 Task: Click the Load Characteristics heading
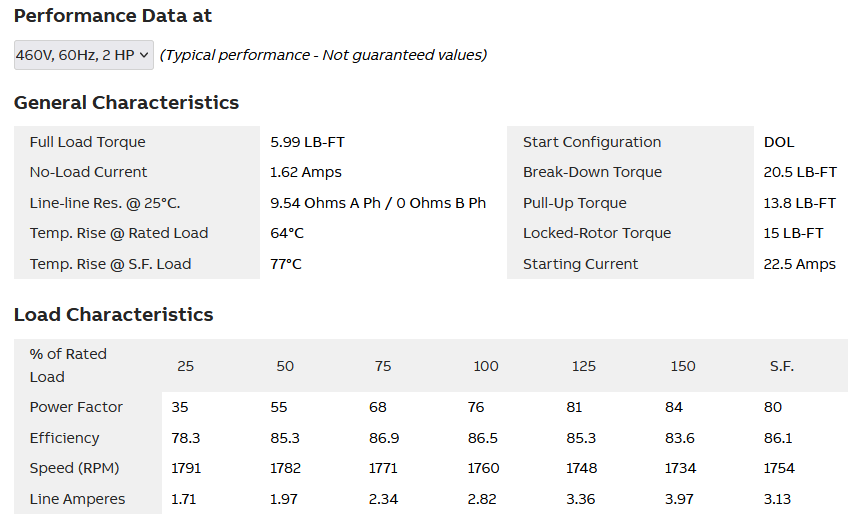point(113,315)
